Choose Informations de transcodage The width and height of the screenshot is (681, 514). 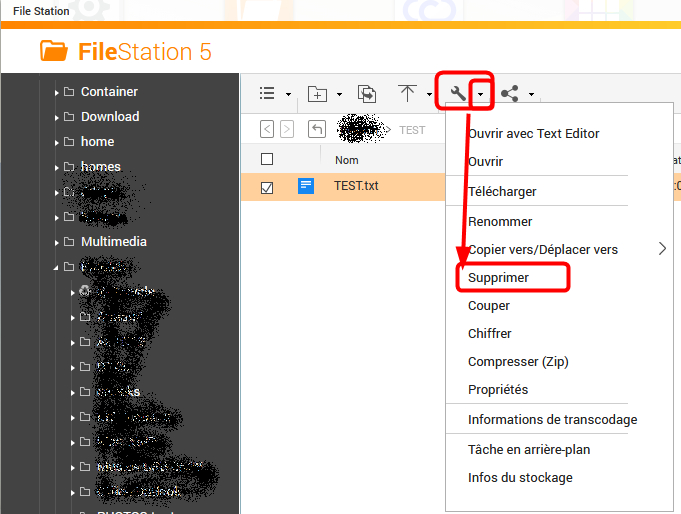click(x=552, y=420)
